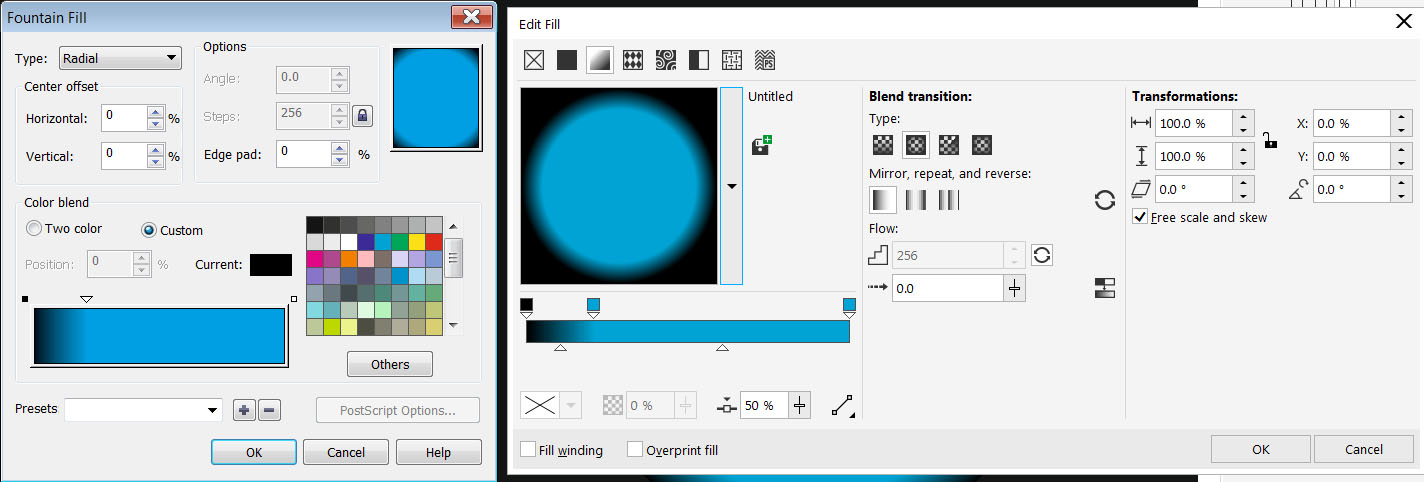Choose Two-color pattern fill icon
Viewport: 1424px width, 482px height.
coord(699,60)
